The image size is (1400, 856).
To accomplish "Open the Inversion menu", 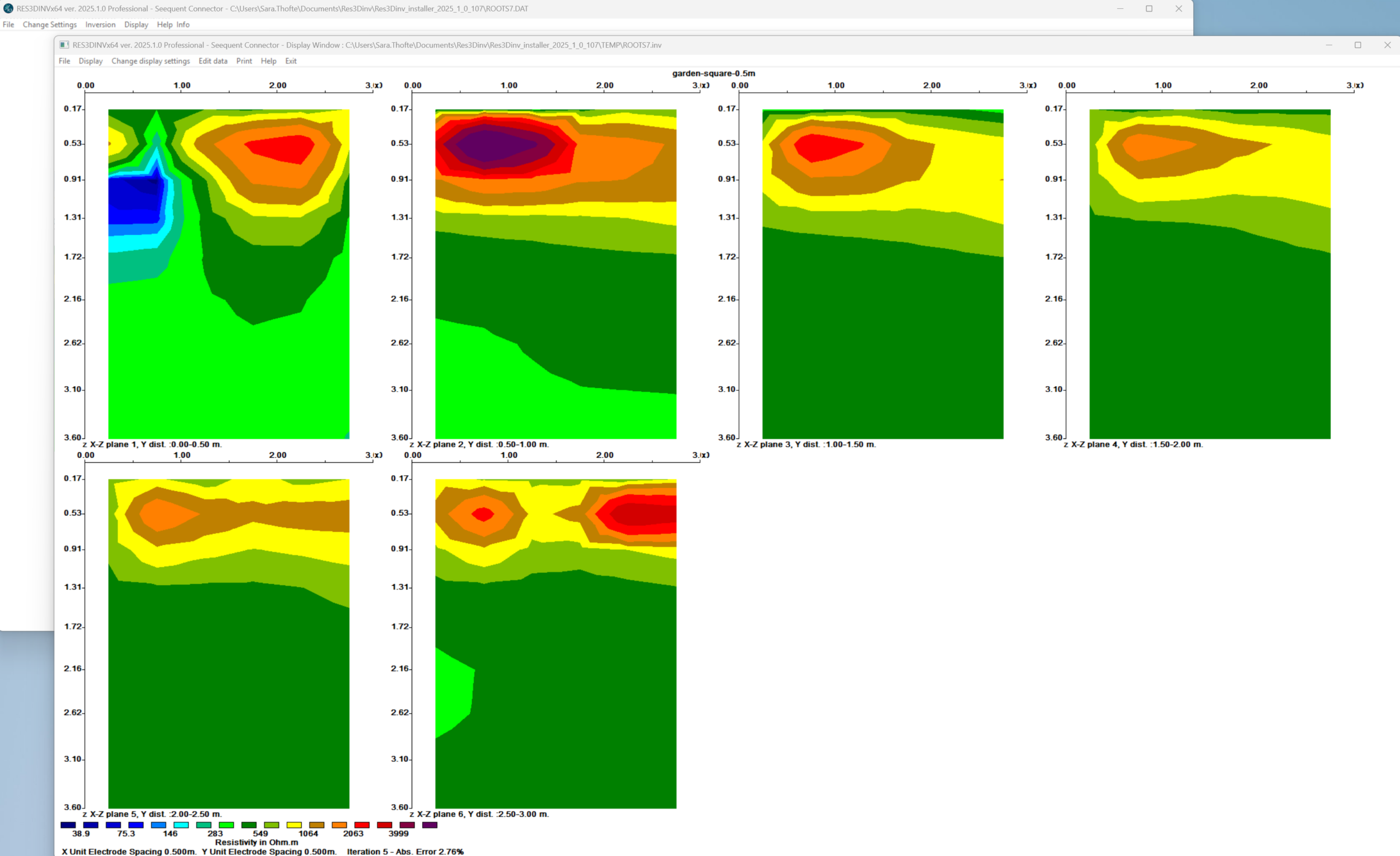I will pyautogui.click(x=100, y=25).
